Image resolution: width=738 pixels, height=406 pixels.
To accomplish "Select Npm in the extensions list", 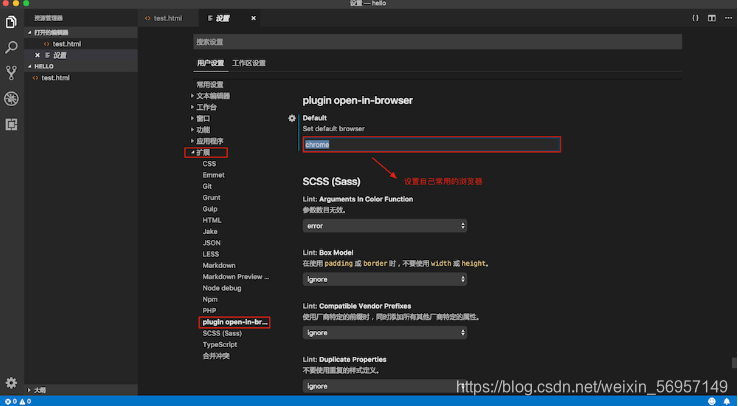I will click(210, 299).
